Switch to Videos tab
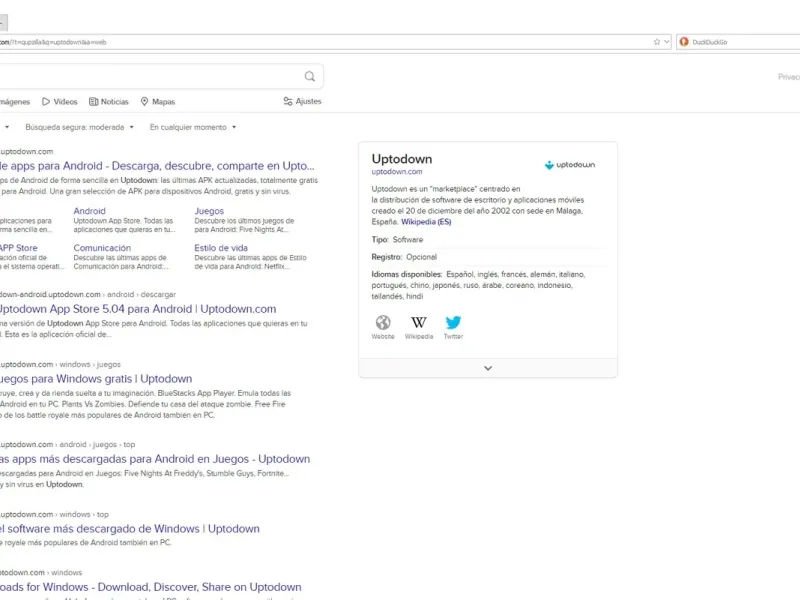Viewport: 800px width, 600px height. coord(60,102)
